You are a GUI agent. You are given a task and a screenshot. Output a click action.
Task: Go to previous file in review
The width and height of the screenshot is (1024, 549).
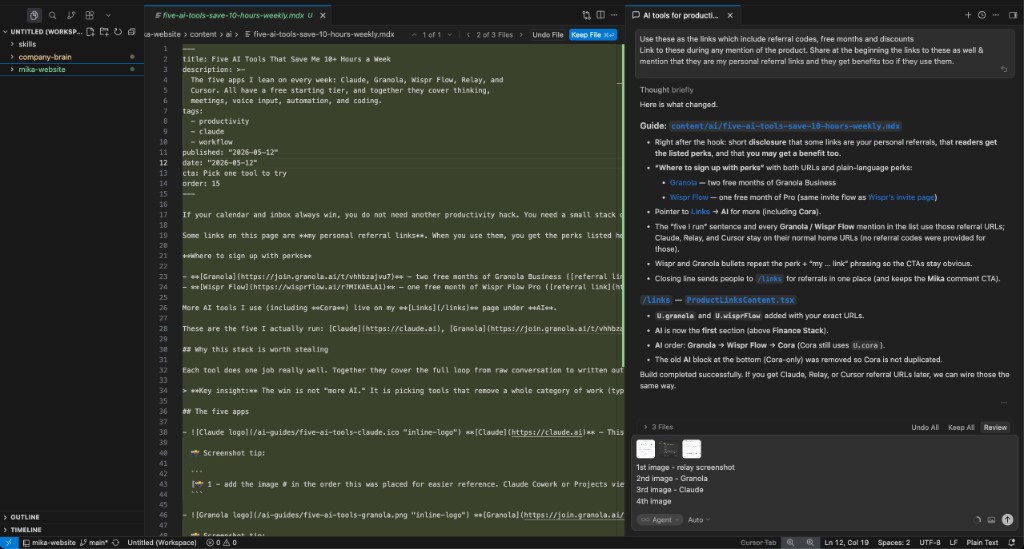468,35
